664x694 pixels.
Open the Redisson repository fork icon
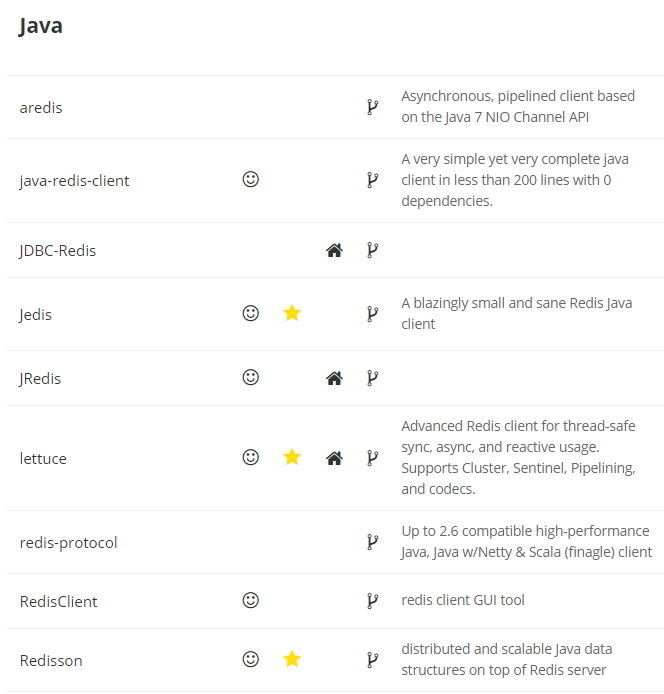[x=373, y=660]
